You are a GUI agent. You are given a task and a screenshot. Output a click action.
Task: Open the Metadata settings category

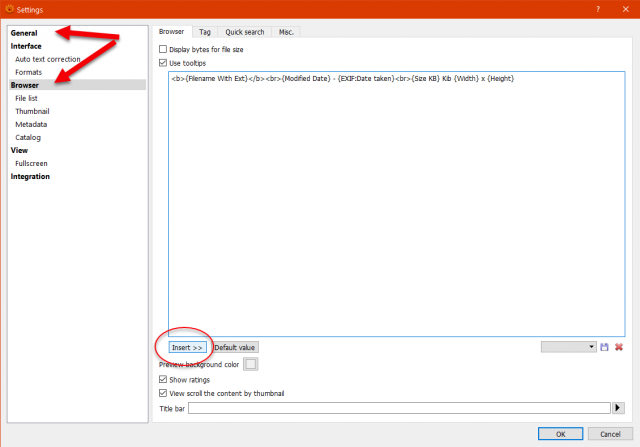pyautogui.click(x=31, y=124)
